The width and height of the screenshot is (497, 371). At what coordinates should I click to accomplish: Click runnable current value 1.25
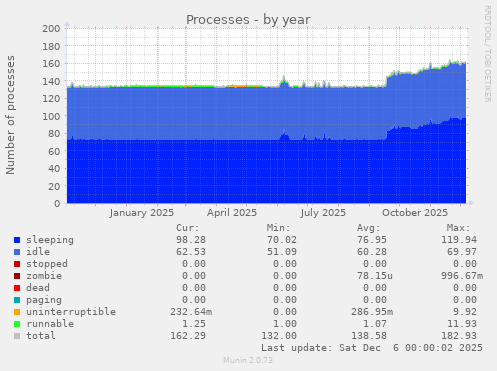pyautogui.click(x=194, y=324)
